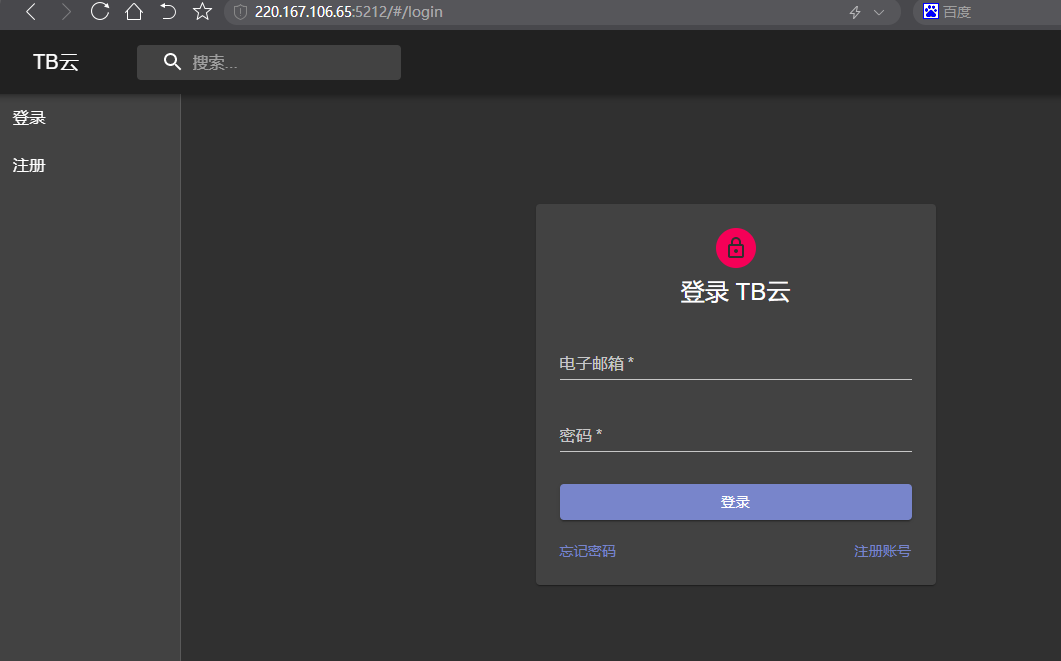Click the TB云 site logo title
This screenshot has height=661, width=1061.
coord(56,62)
